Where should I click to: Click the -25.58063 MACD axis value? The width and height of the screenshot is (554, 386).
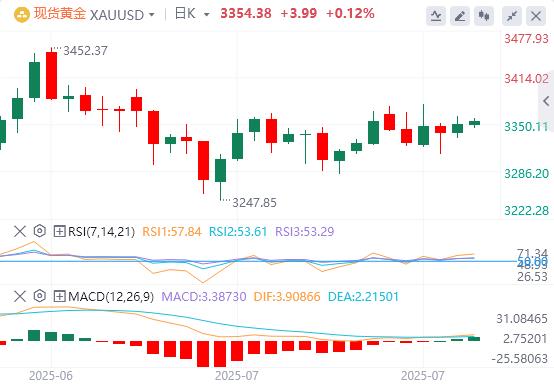coord(519,359)
